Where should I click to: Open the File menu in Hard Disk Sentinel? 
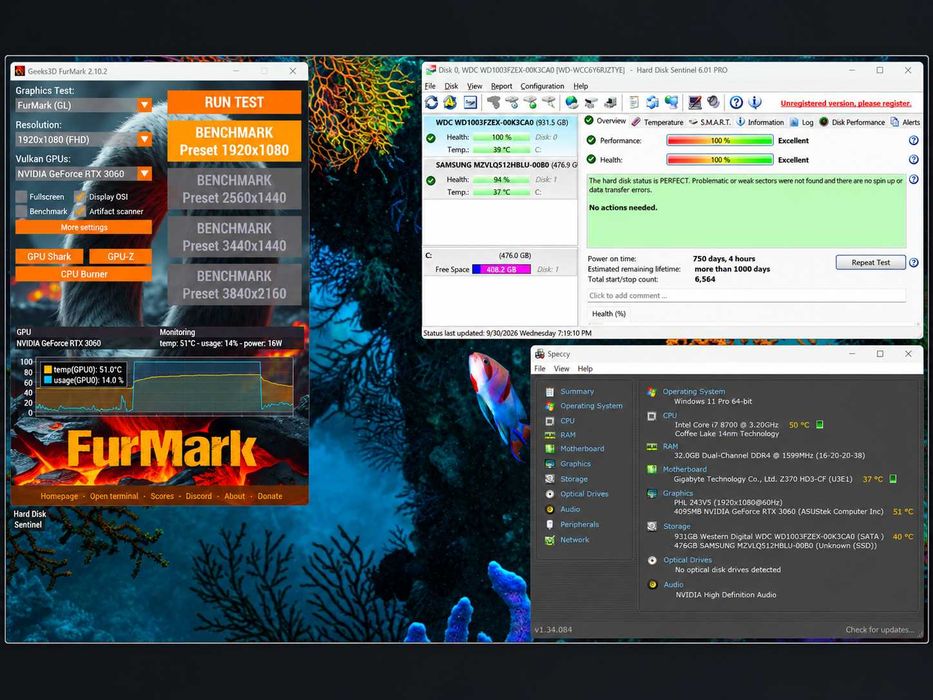(430, 86)
